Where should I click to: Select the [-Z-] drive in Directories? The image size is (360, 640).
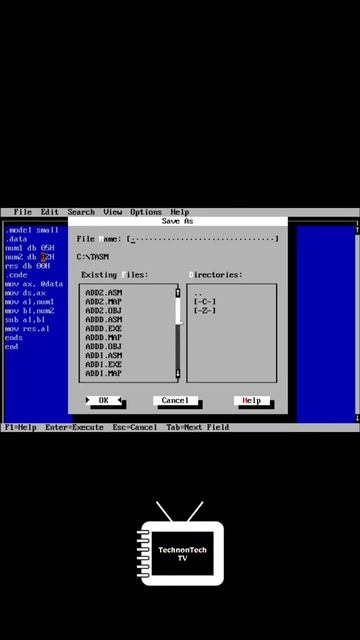pos(205,311)
